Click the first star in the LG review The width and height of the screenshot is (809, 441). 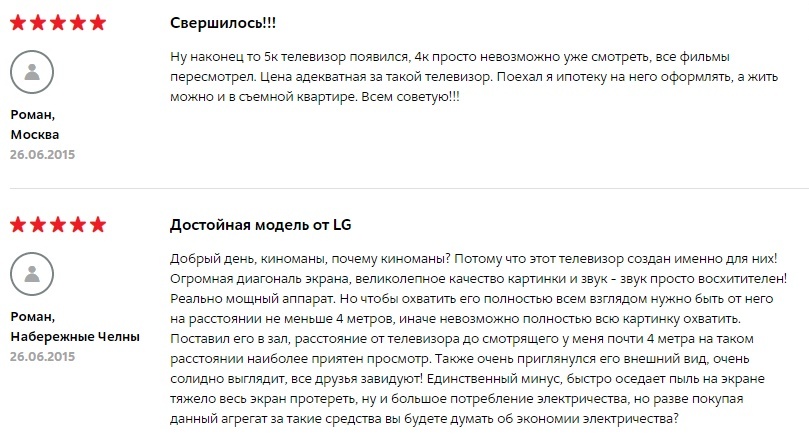click(18, 225)
